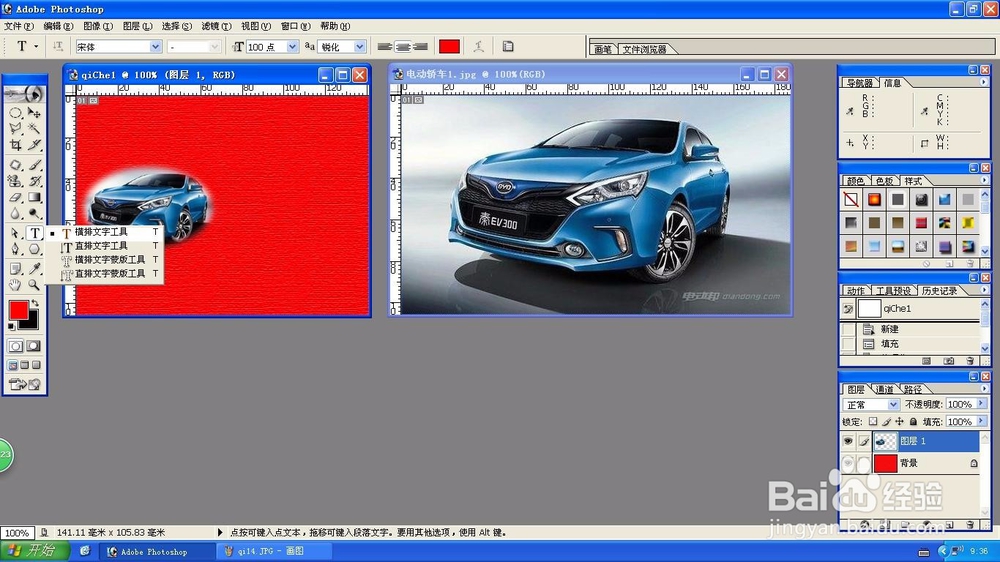The height and width of the screenshot is (562, 1000).
Task: Open the character palettes icon in options bar
Action: pos(508,47)
